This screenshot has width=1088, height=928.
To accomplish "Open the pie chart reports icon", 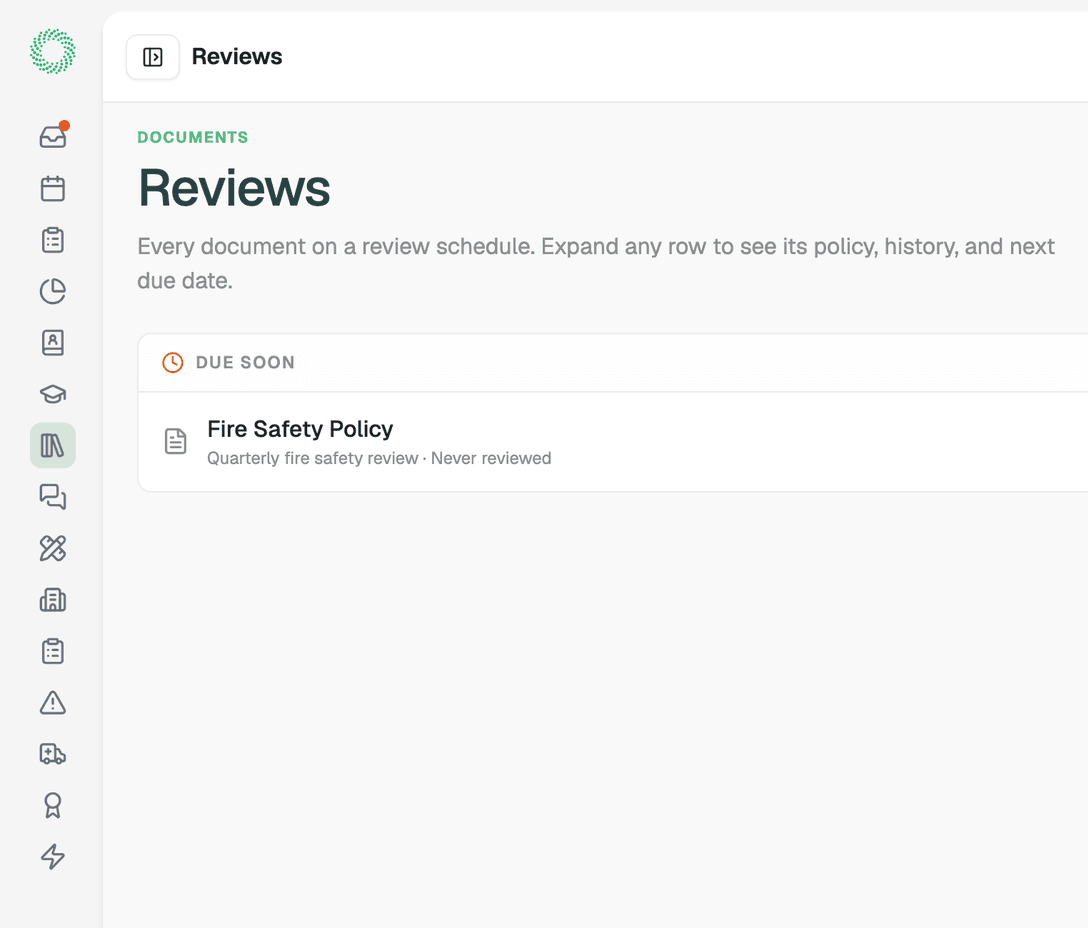I will tap(53, 291).
